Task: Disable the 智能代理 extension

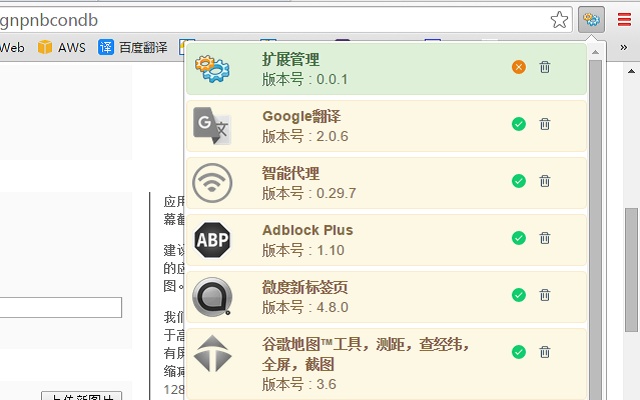Action: pos(519,181)
